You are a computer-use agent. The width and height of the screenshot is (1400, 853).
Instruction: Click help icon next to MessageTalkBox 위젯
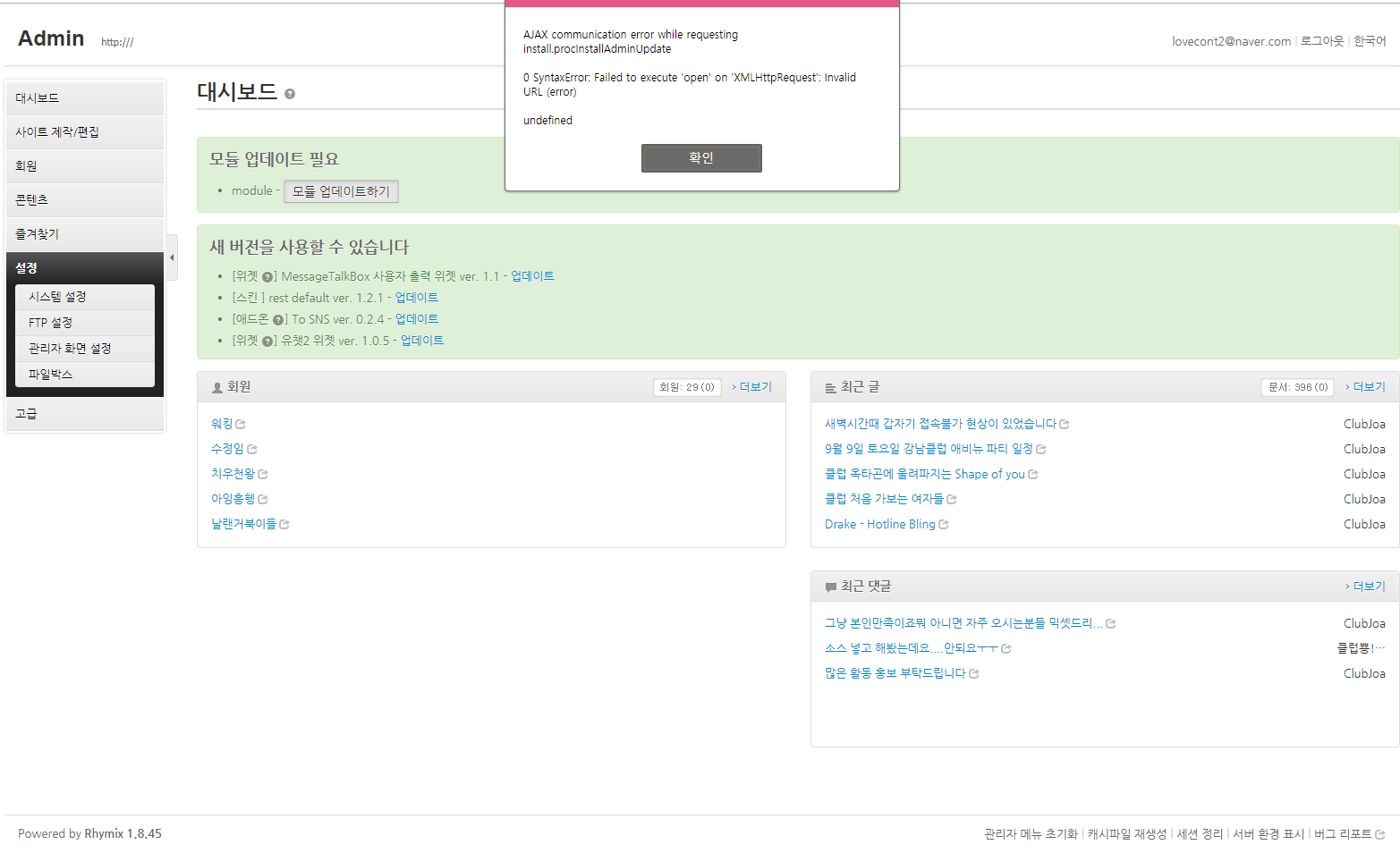(267, 277)
